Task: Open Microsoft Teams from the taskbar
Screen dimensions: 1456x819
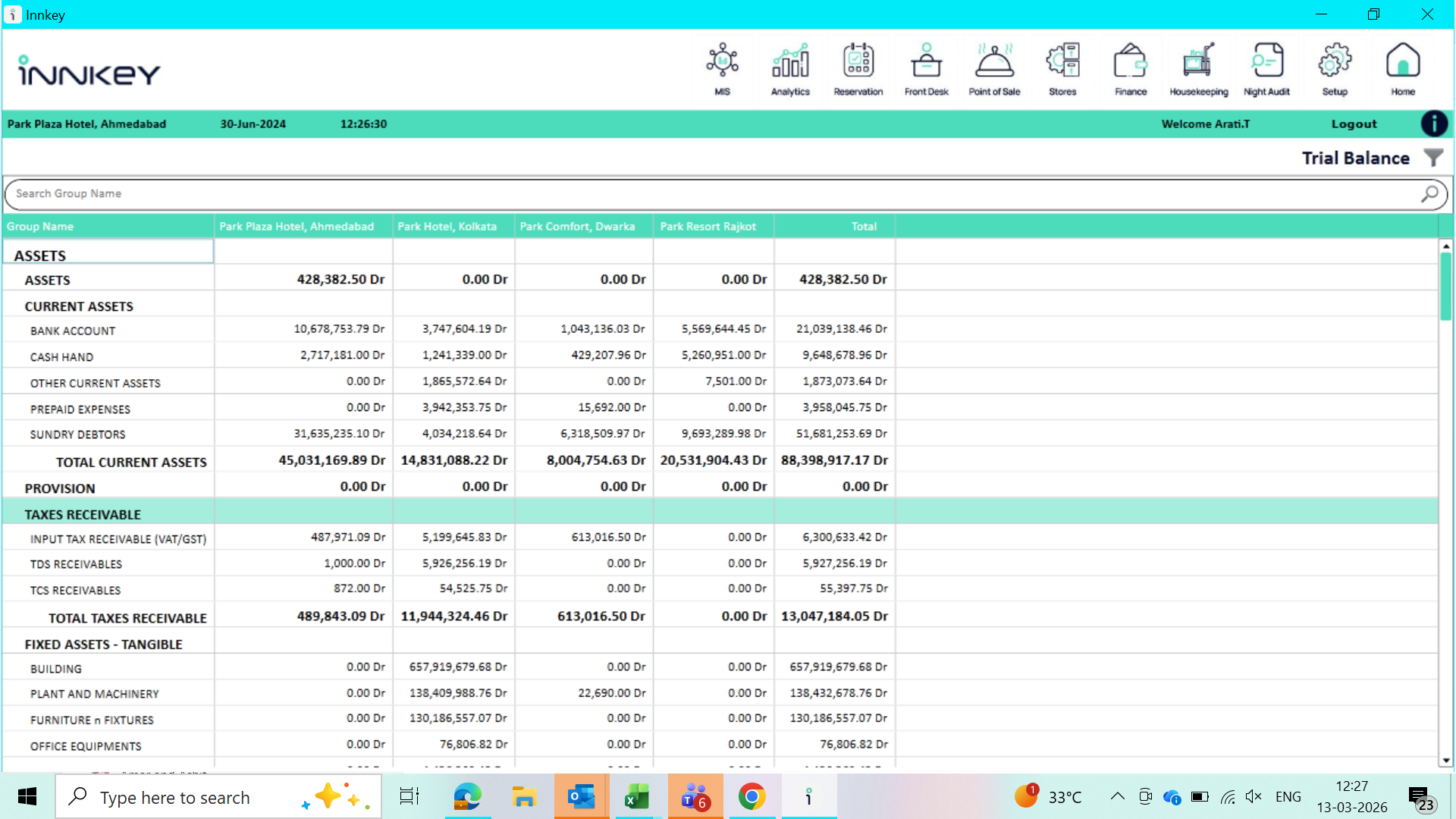Action: pyautogui.click(x=695, y=796)
